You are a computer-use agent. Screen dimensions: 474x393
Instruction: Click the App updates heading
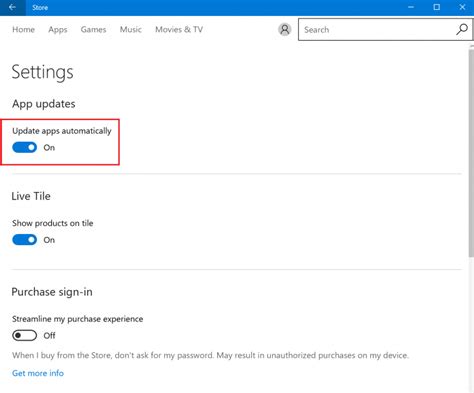44,104
